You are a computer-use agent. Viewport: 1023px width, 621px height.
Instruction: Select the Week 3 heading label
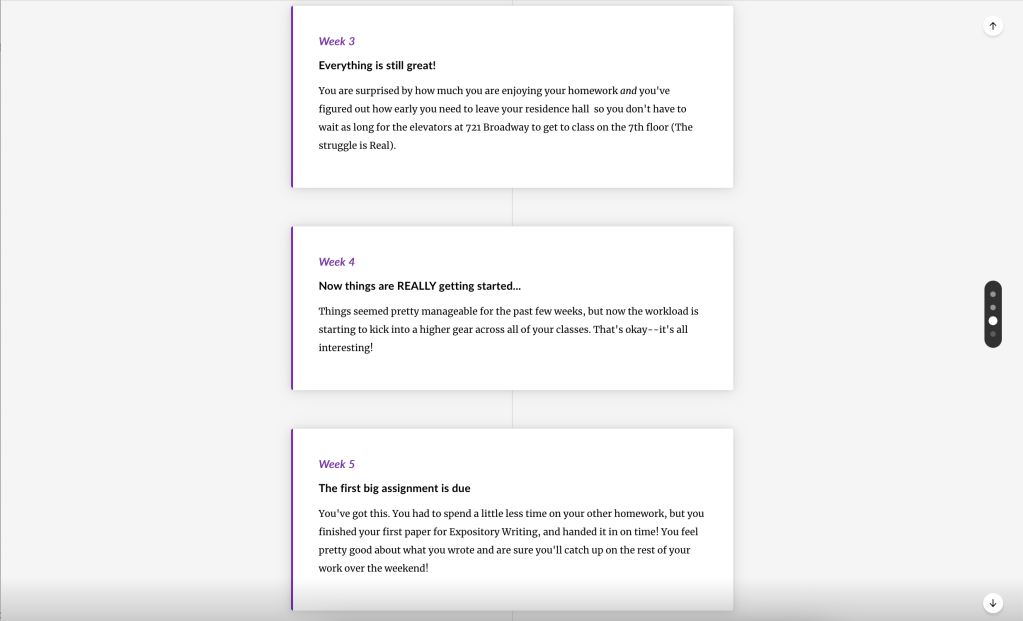(336, 41)
